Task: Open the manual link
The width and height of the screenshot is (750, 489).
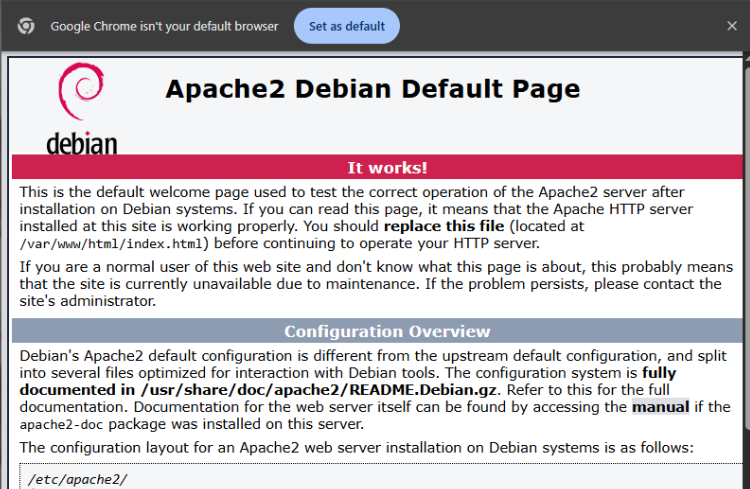Action: (x=661, y=407)
